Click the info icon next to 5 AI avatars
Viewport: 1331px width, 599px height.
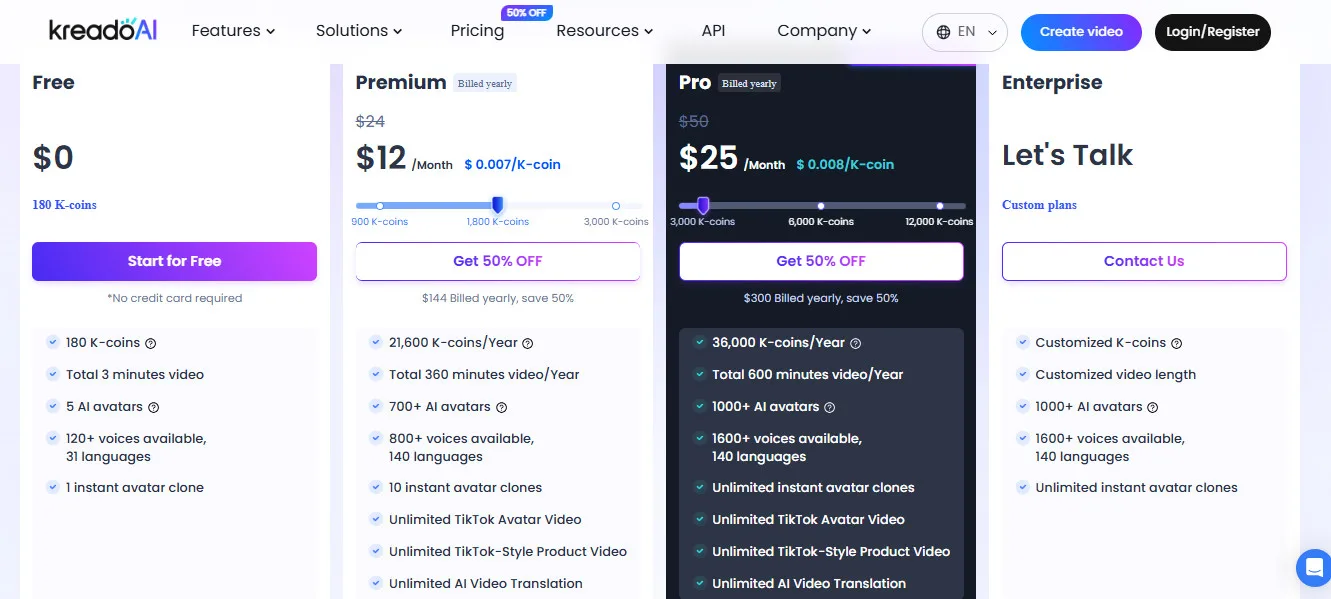click(x=152, y=407)
